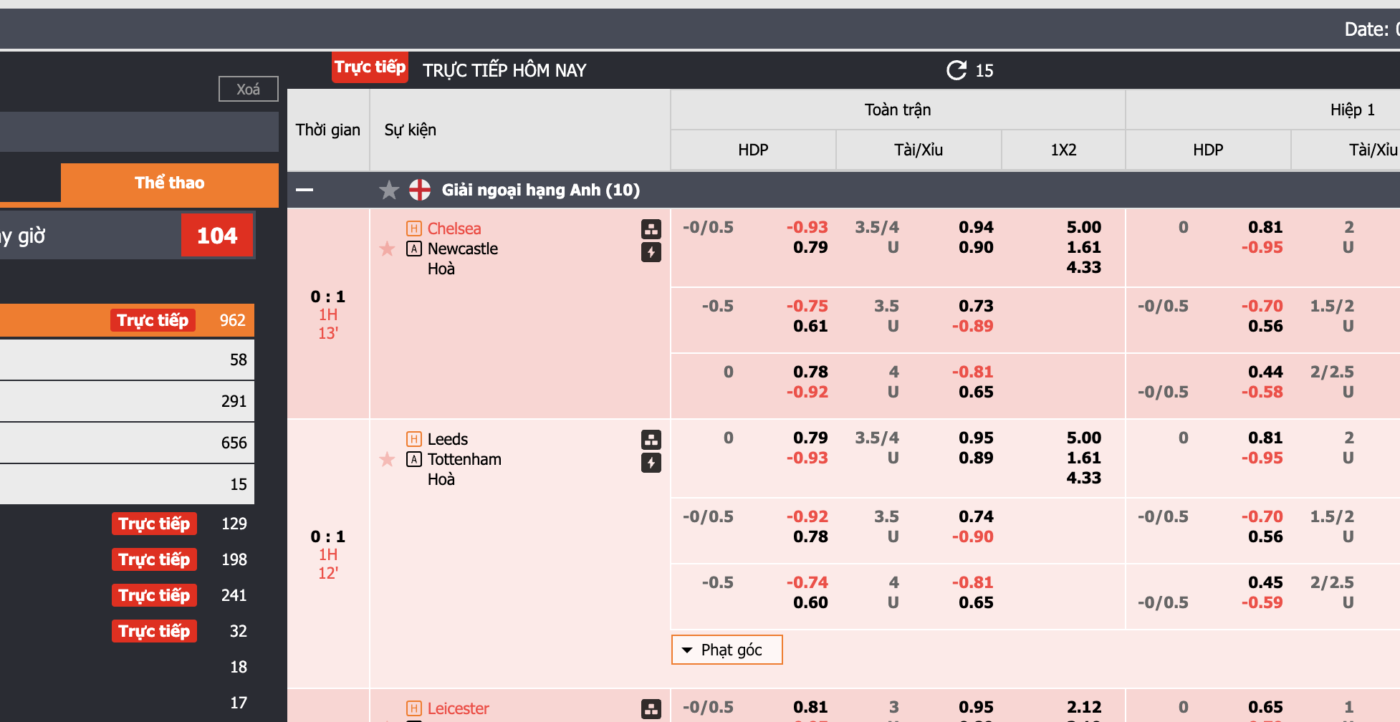Select sidebar row with count 656

[x=127, y=443]
